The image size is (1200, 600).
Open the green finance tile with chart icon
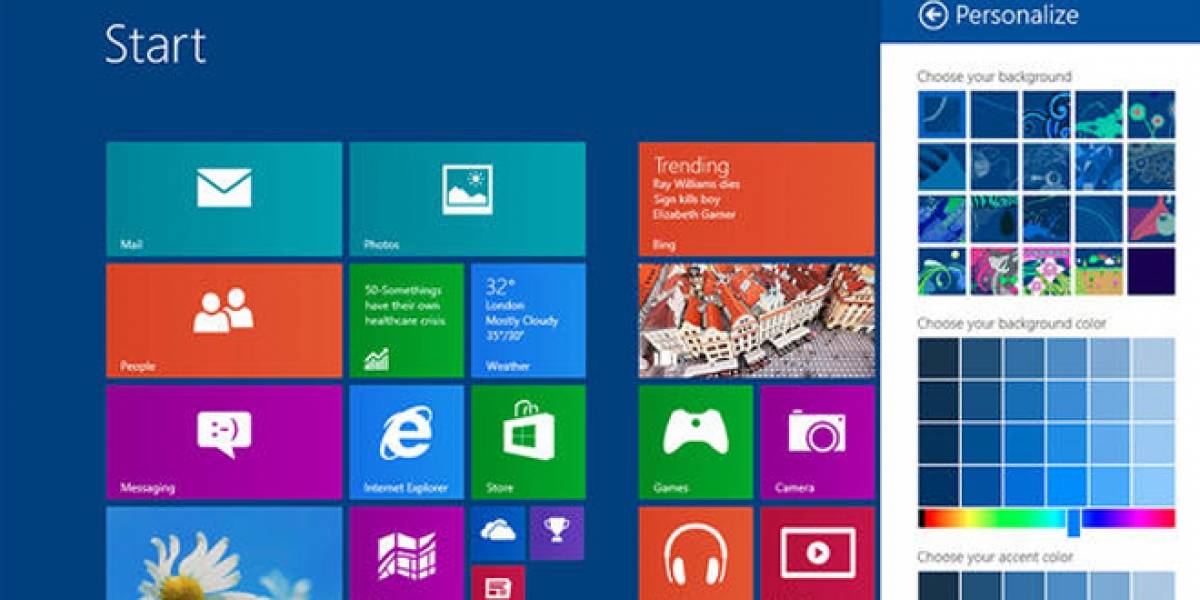click(x=406, y=321)
